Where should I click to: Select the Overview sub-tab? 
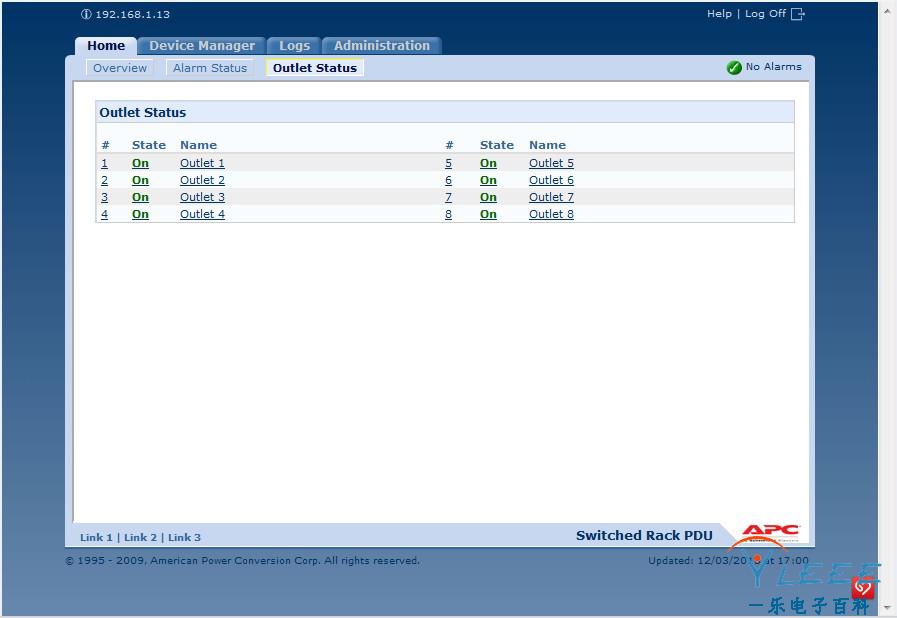tap(120, 68)
